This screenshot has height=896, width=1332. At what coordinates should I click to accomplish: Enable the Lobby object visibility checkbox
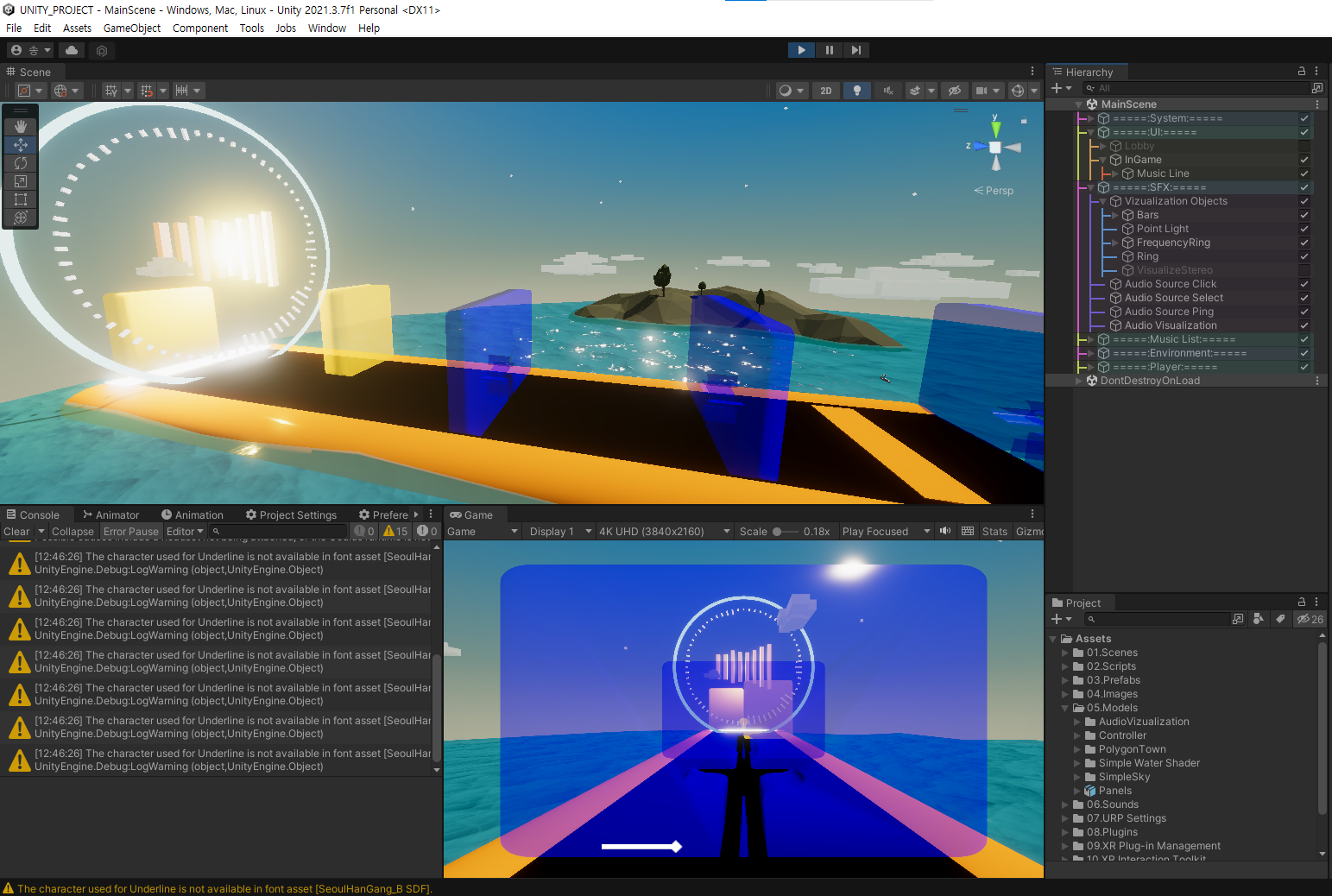[1304, 146]
